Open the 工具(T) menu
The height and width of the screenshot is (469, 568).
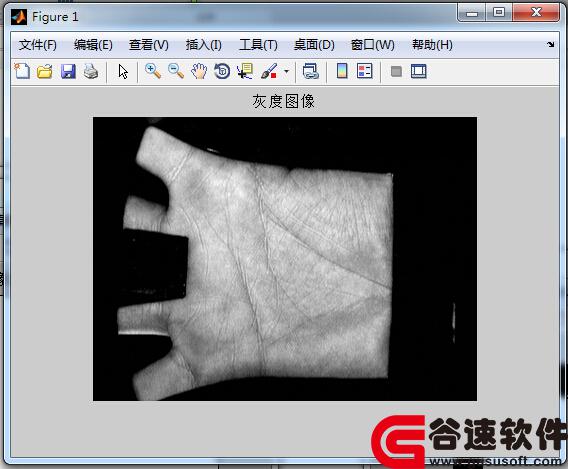click(x=258, y=45)
